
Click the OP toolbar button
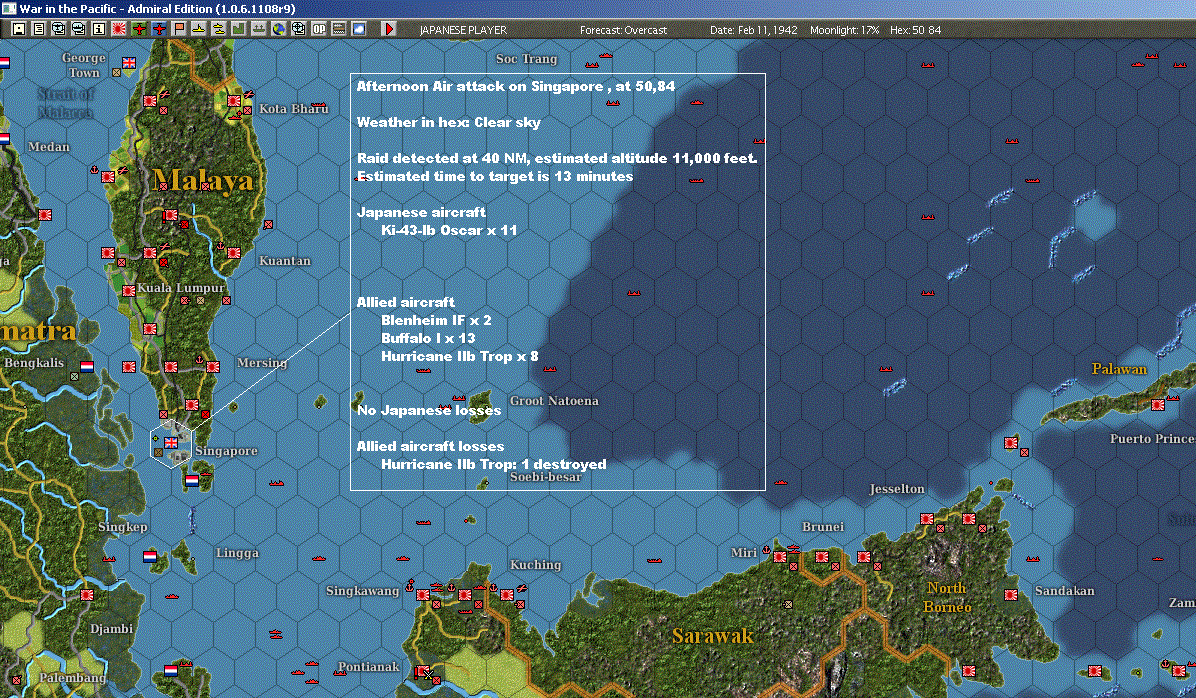[318, 29]
